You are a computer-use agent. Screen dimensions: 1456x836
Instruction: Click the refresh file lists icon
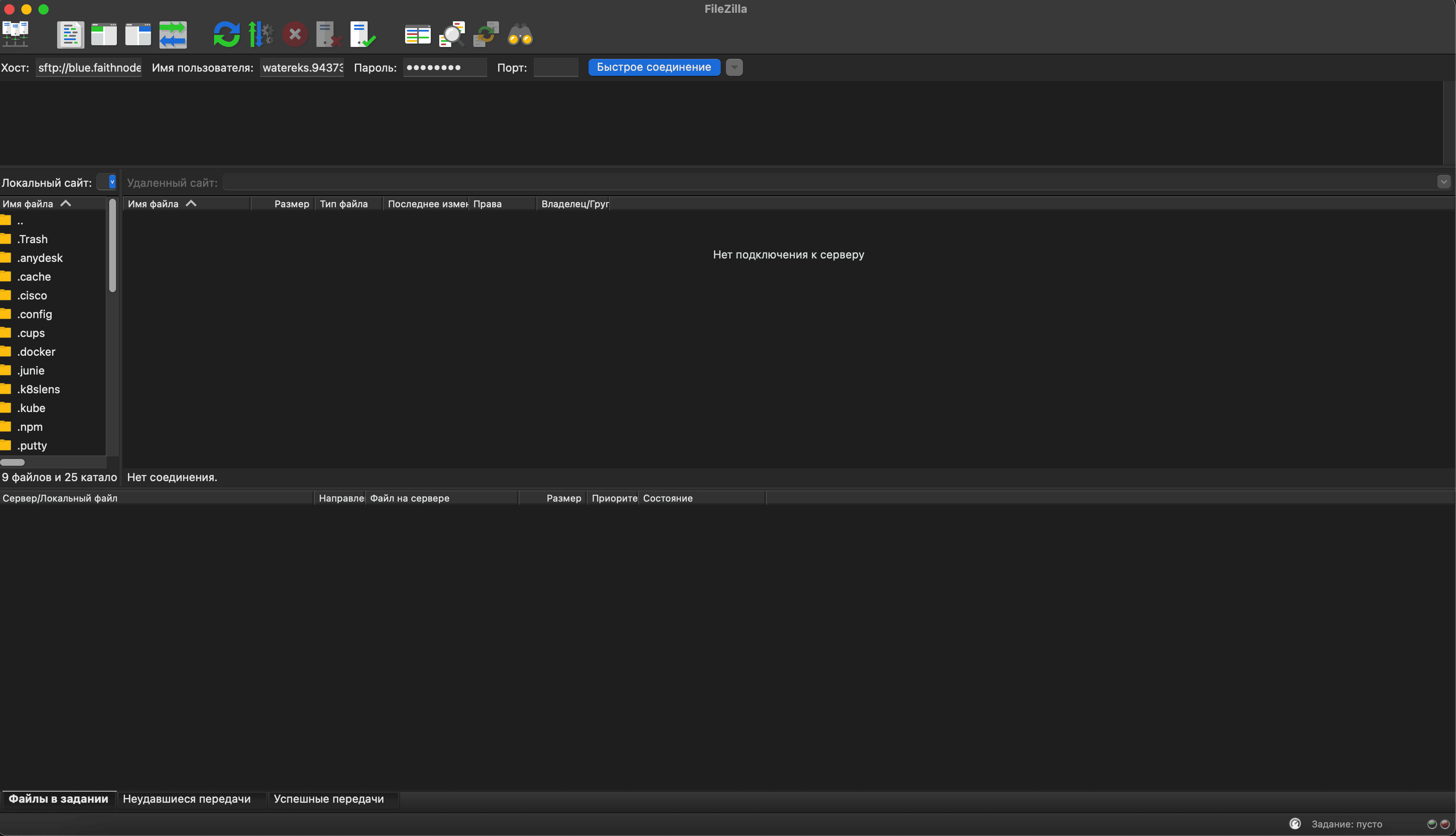[226, 35]
